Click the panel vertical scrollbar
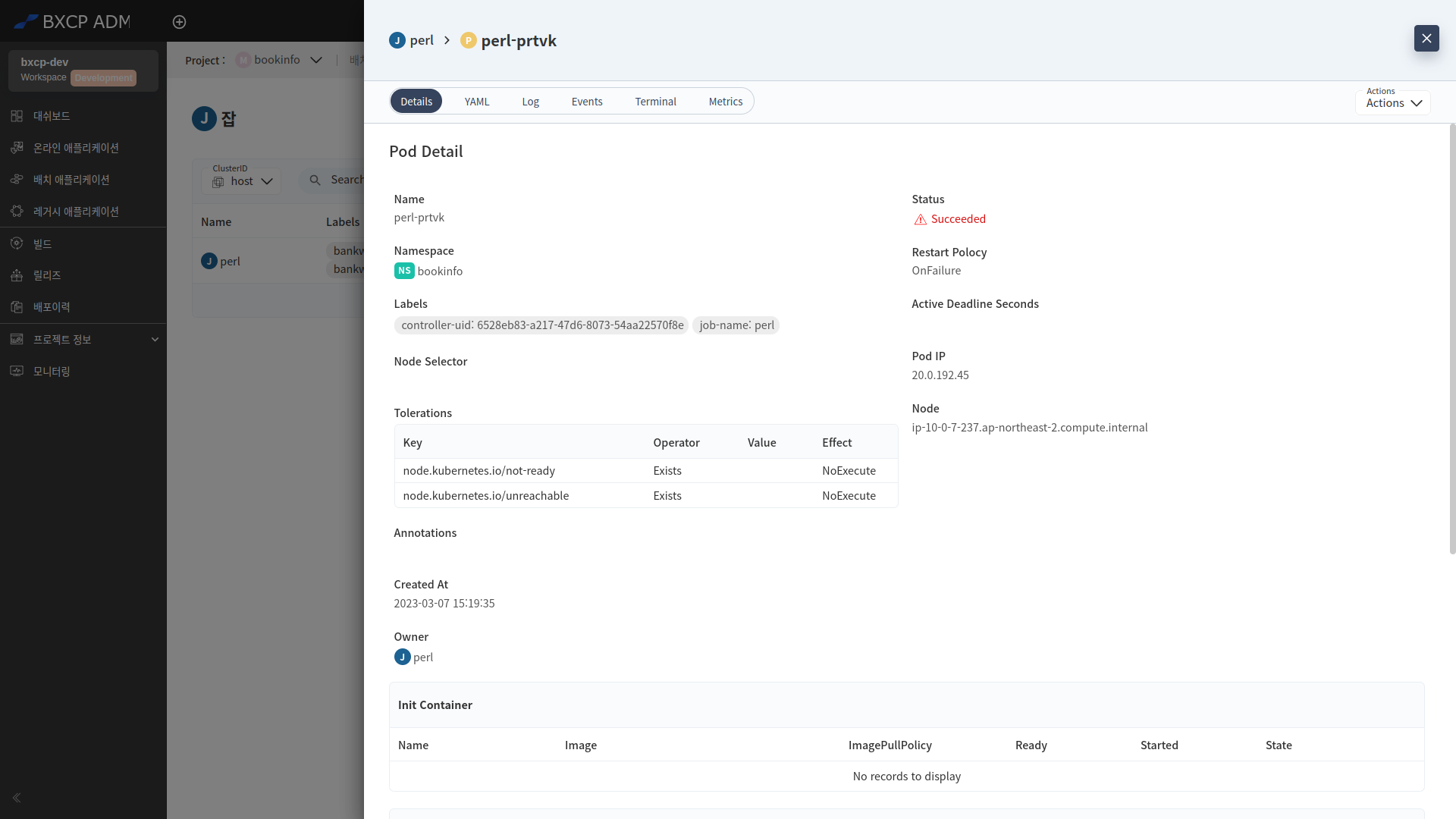 tap(1452, 339)
